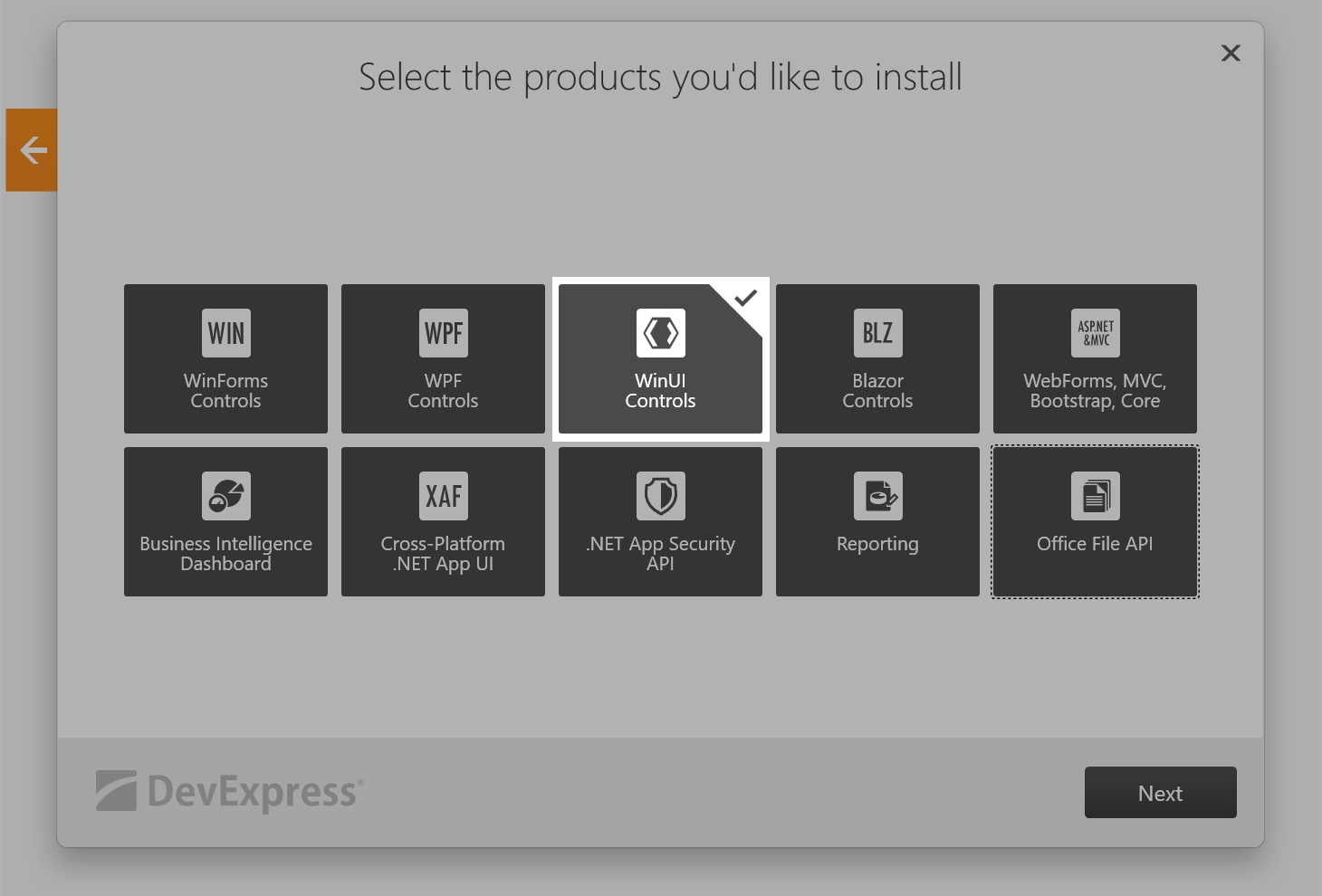
Task: Close the installer dialog with the X
Action: 1231,52
